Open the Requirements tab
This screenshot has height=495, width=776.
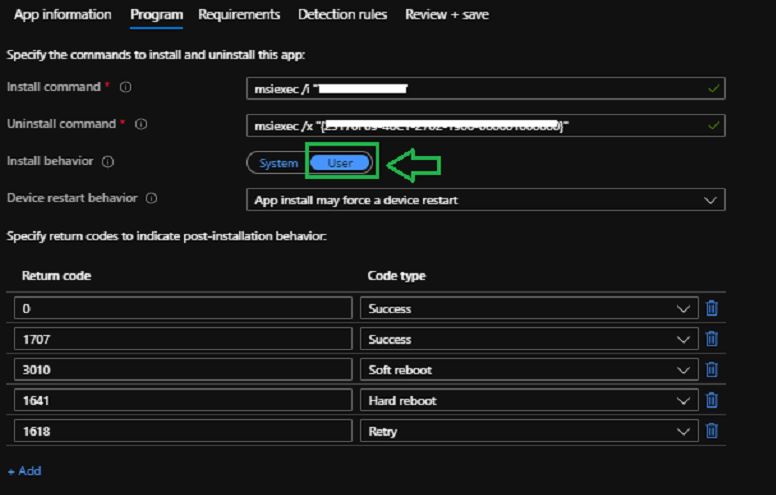pyautogui.click(x=239, y=15)
